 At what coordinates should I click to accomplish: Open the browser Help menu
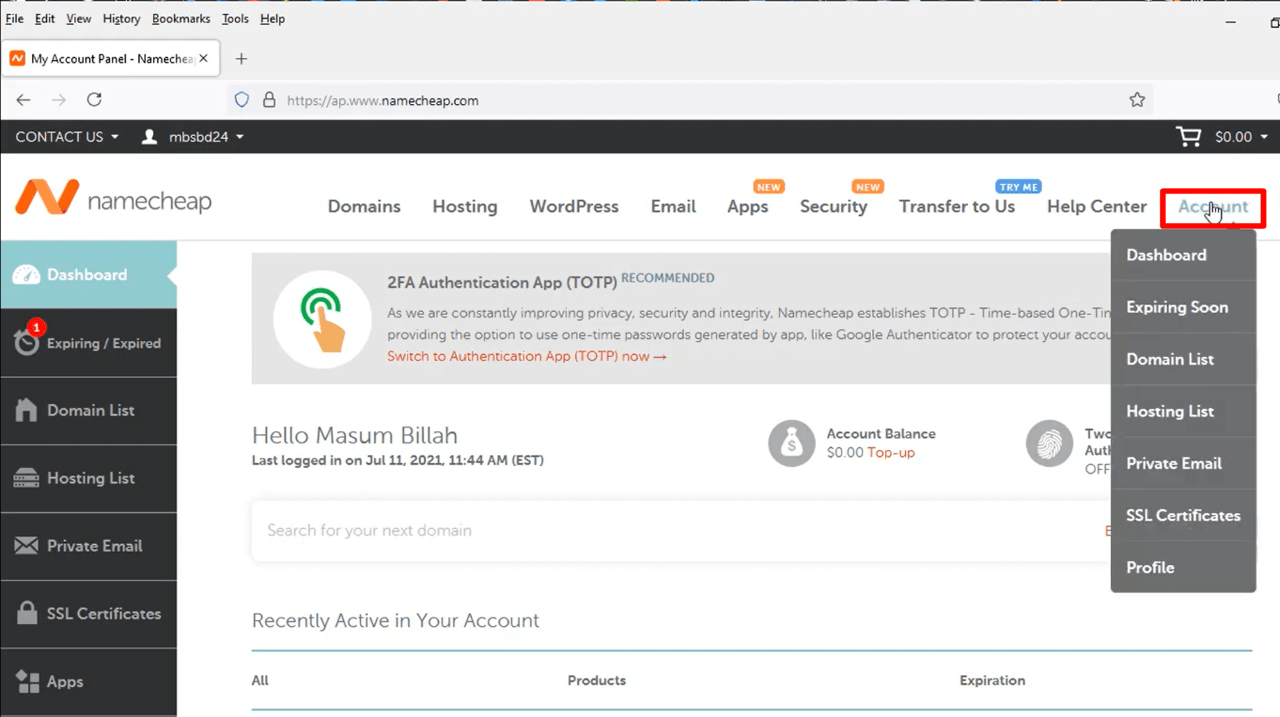(272, 19)
